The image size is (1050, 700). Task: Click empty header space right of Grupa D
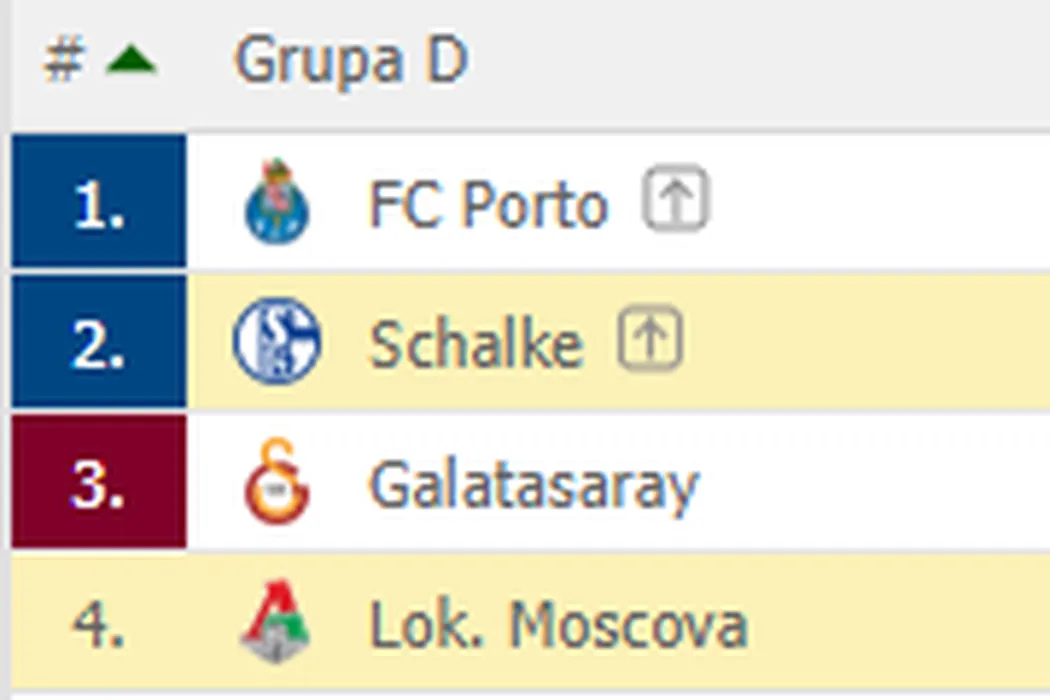tap(760, 62)
